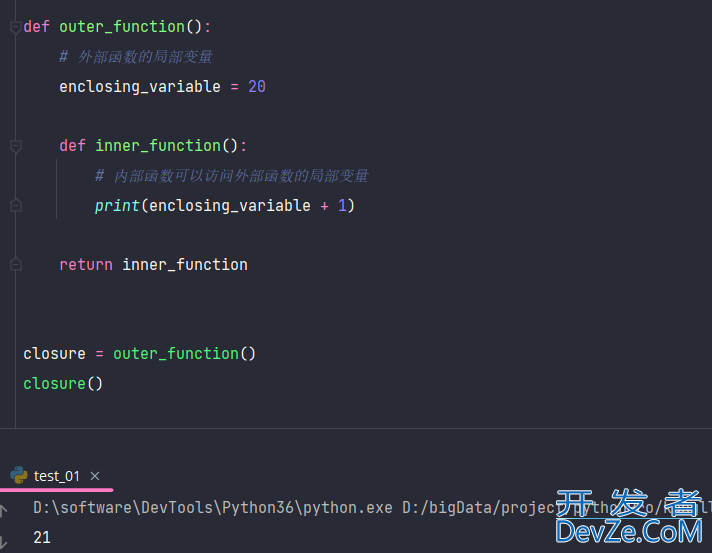Click the output value 21 in console

[x=42, y=538]
